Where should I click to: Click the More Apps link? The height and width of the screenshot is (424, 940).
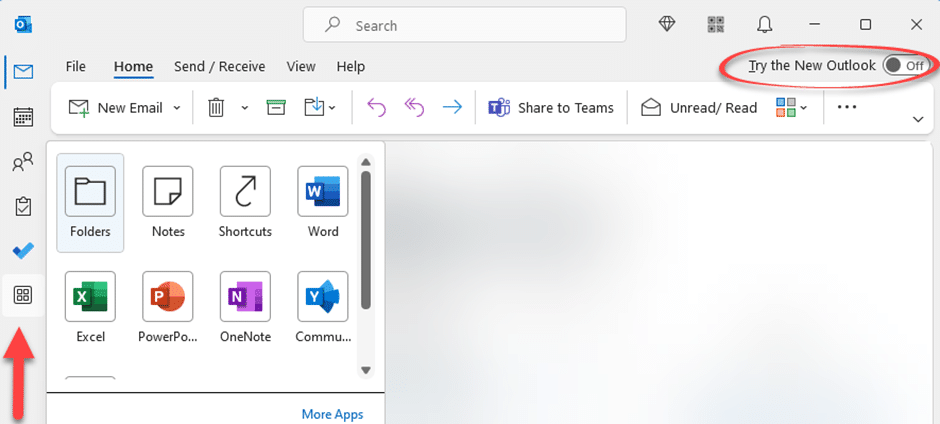click(x=332, y=414)
